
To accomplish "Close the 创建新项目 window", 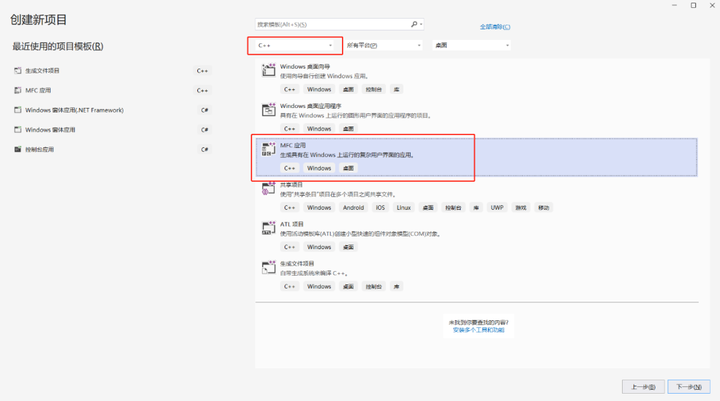I will [x=713, y=5].
